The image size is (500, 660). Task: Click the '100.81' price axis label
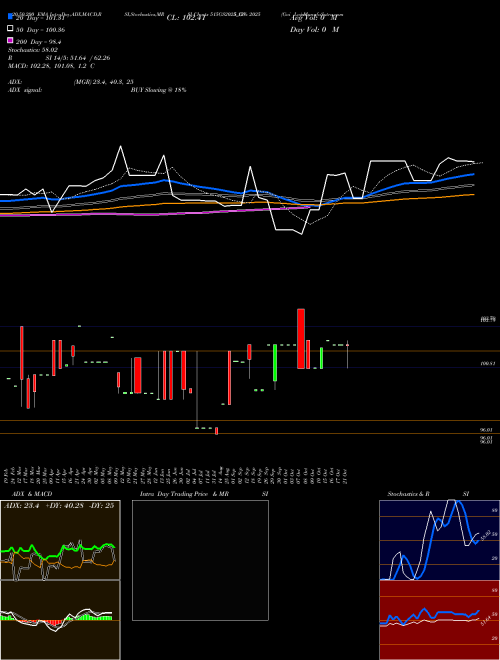click(487, 363)
